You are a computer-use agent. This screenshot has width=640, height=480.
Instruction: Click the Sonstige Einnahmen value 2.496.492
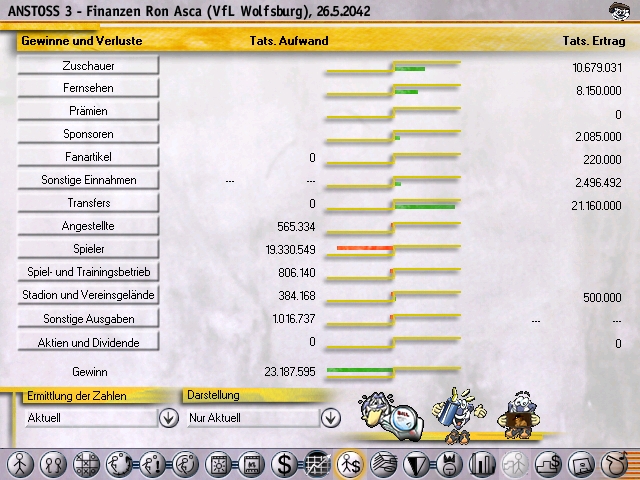click(x=598, y=182)
